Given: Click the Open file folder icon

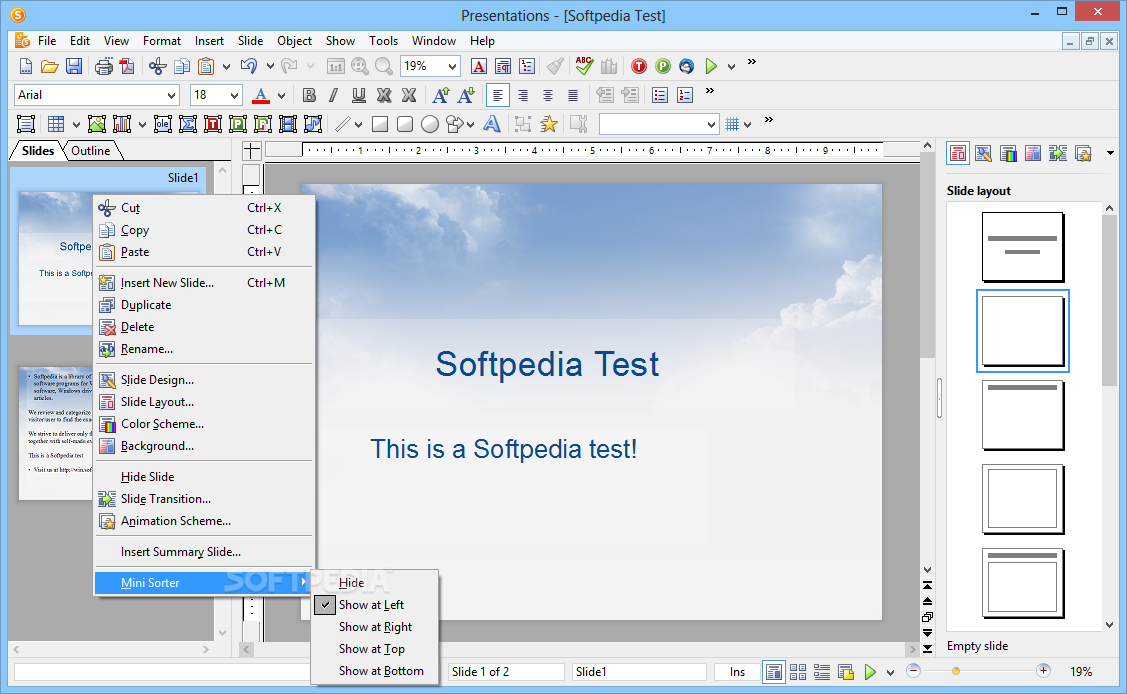Looking at the screenshot, I should (x=49, y=66).
